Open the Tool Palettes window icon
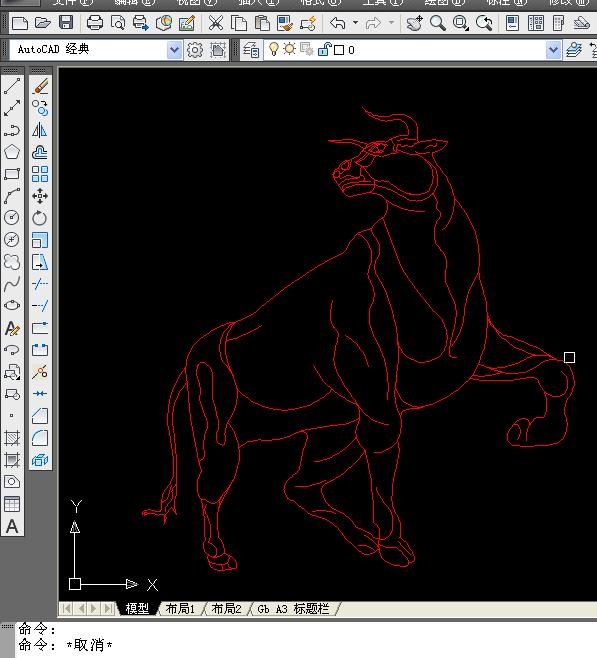Image resolution: width=597 pixels, height=658 pixels. (x=558, y=23)
